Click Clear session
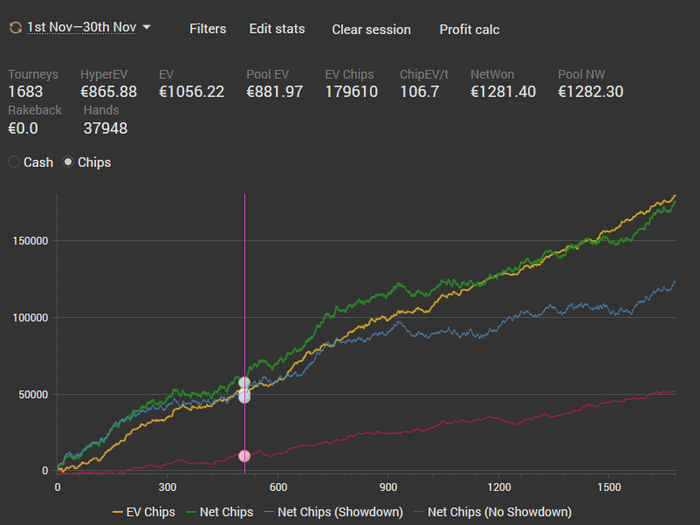The image size is (700, 525). point(371,29)
